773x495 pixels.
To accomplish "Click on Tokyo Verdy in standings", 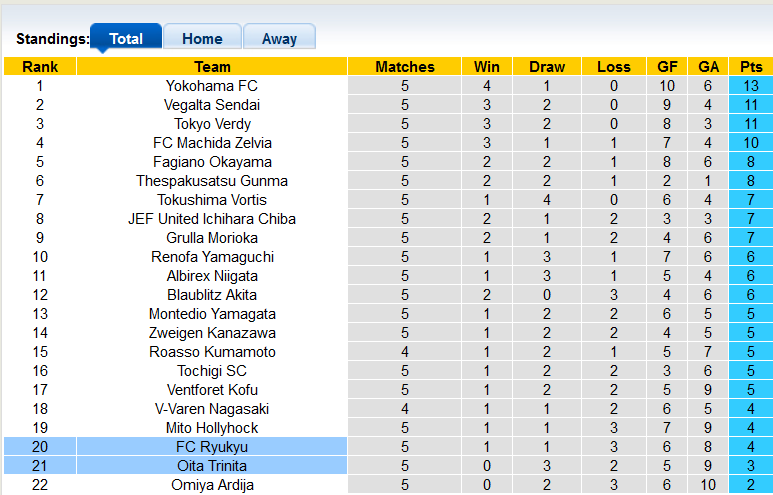I will click(212, 124).
